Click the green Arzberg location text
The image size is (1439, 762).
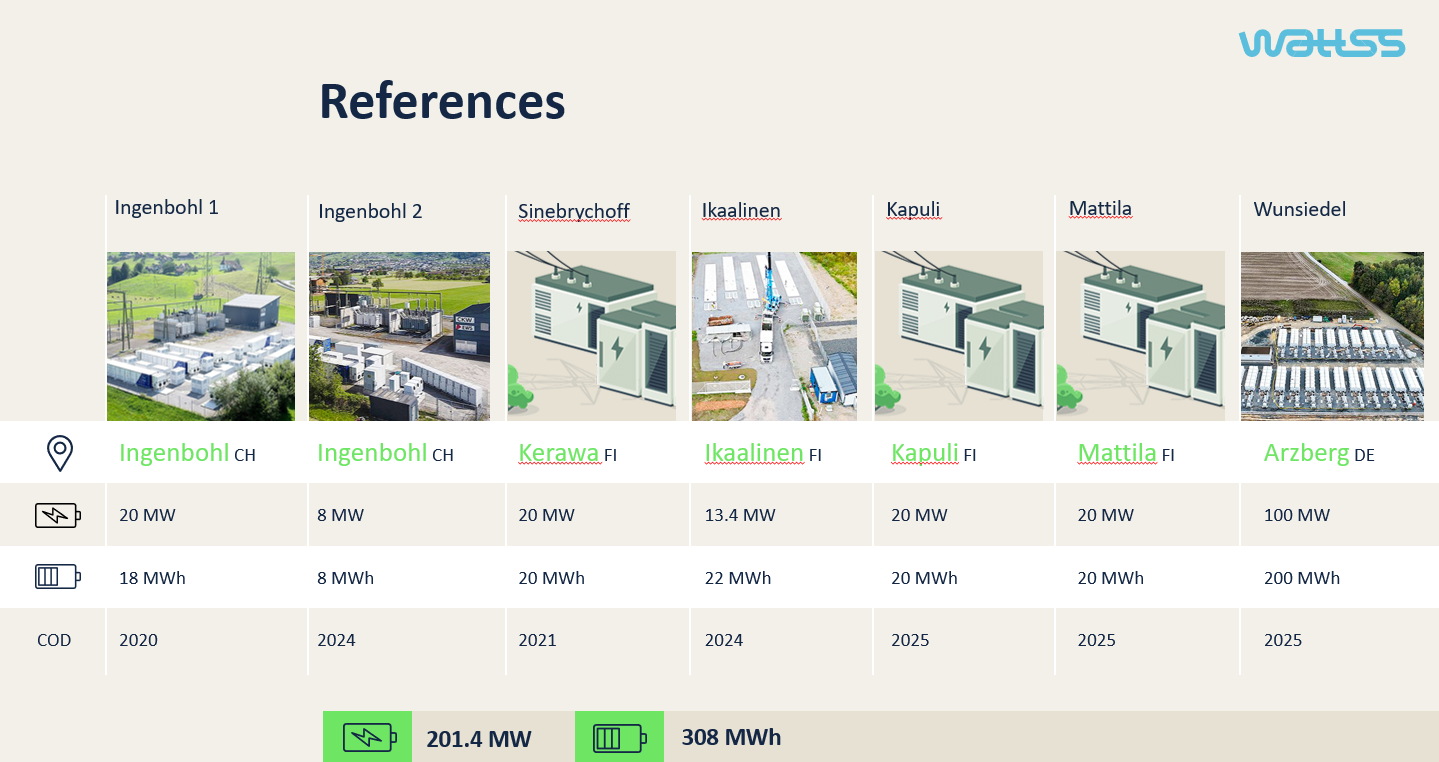click(1306, 453)
